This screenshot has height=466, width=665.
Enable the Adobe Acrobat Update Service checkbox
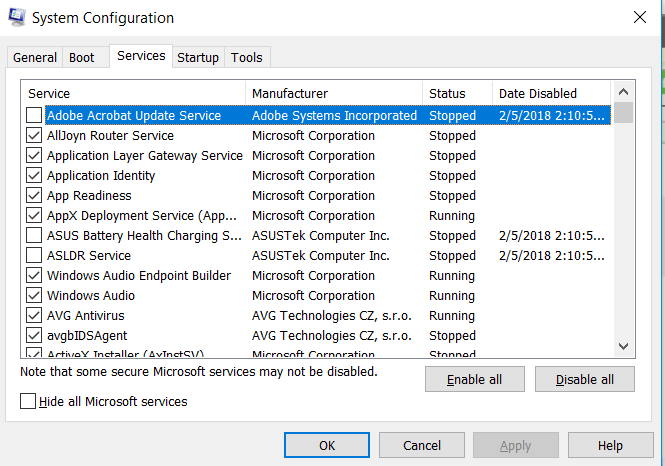coord(34,115)
